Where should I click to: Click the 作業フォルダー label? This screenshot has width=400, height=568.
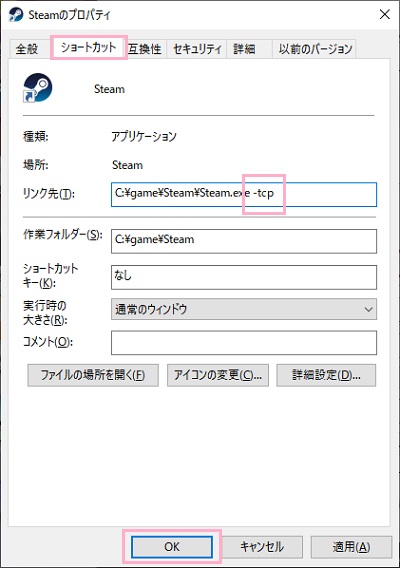point(63,235)
